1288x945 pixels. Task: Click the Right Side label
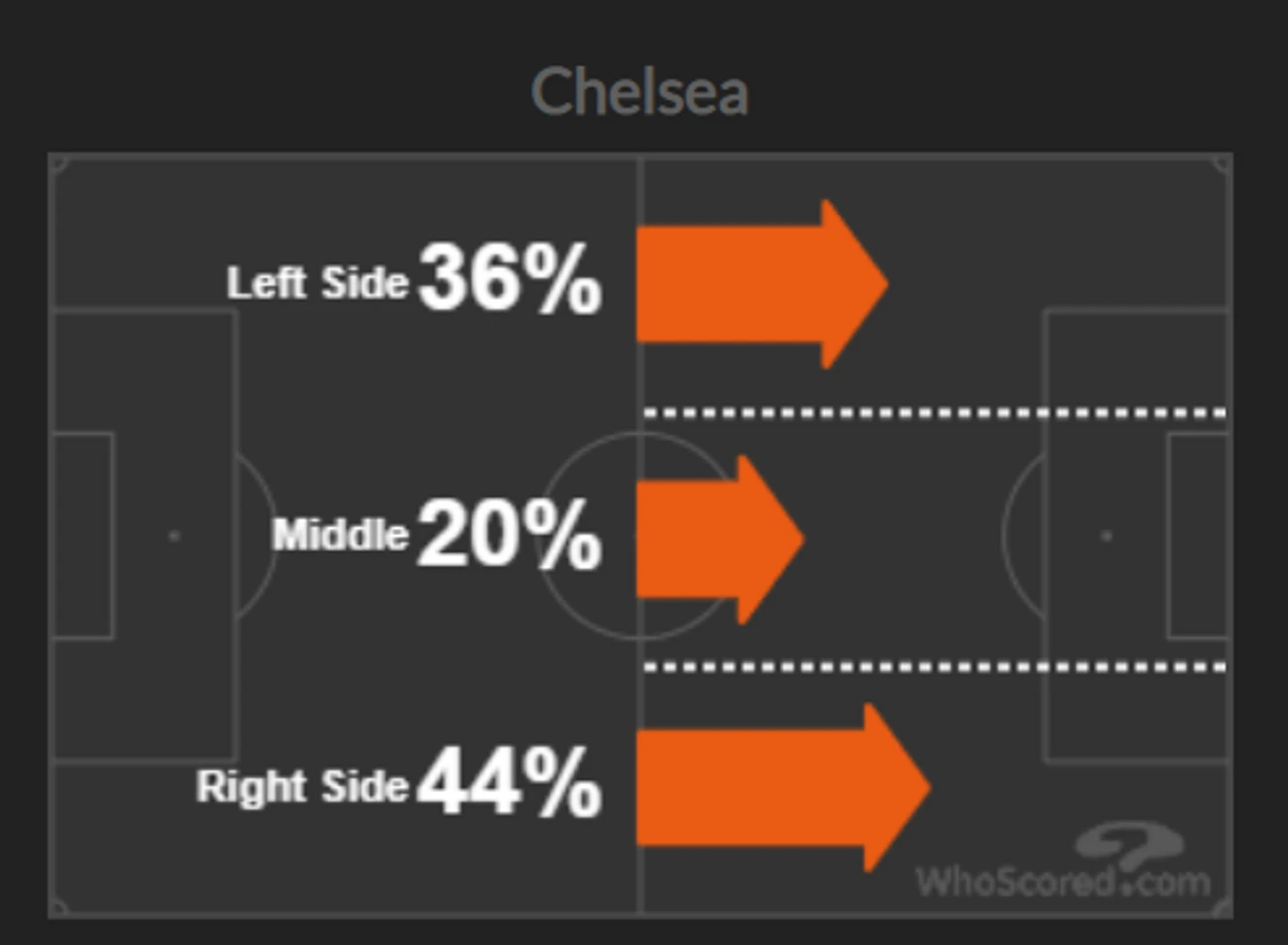[x=303, y=787]
